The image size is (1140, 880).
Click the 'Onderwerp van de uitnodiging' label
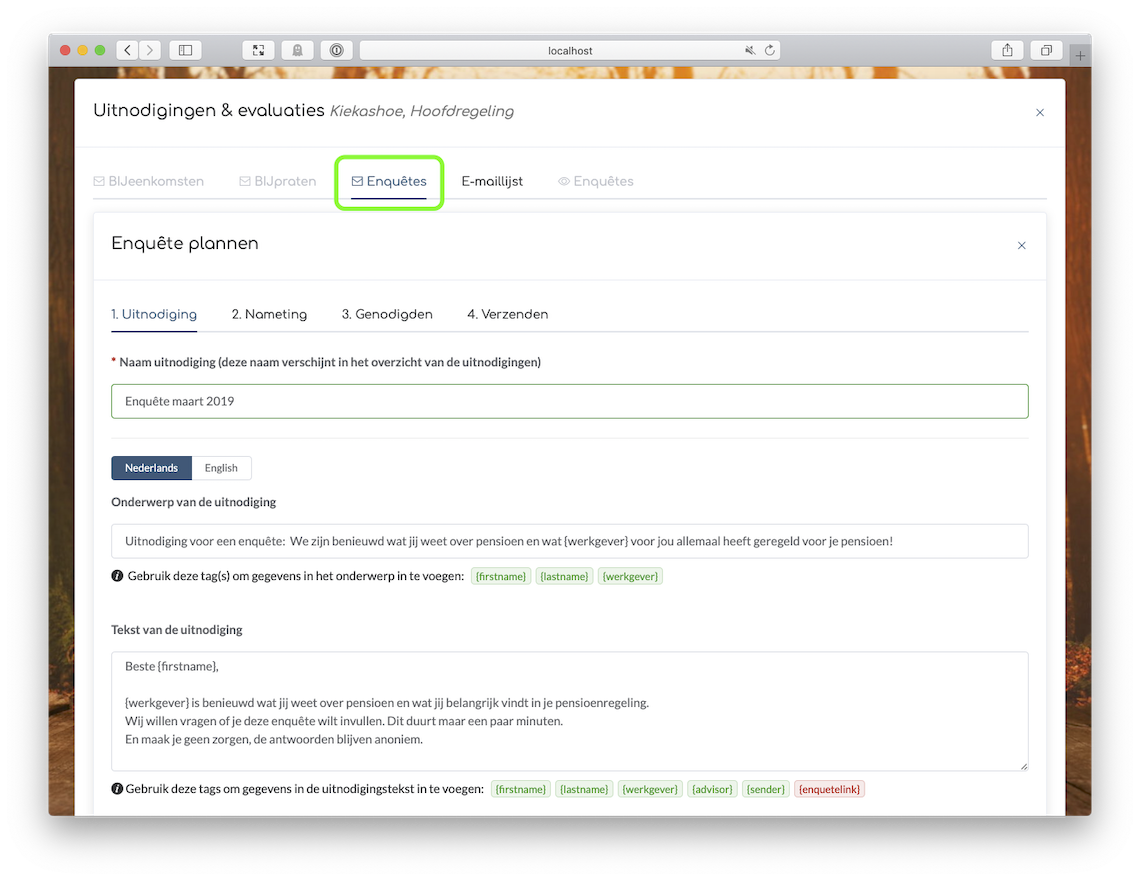pyautogui.click(x=193, y=502)
